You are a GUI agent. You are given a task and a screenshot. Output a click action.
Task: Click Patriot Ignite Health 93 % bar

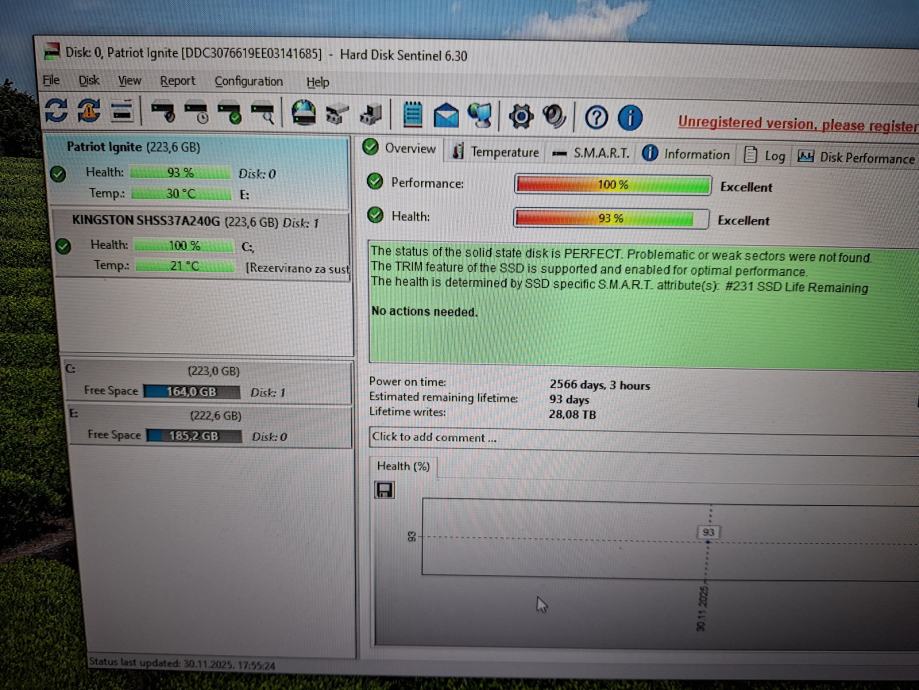180,172
